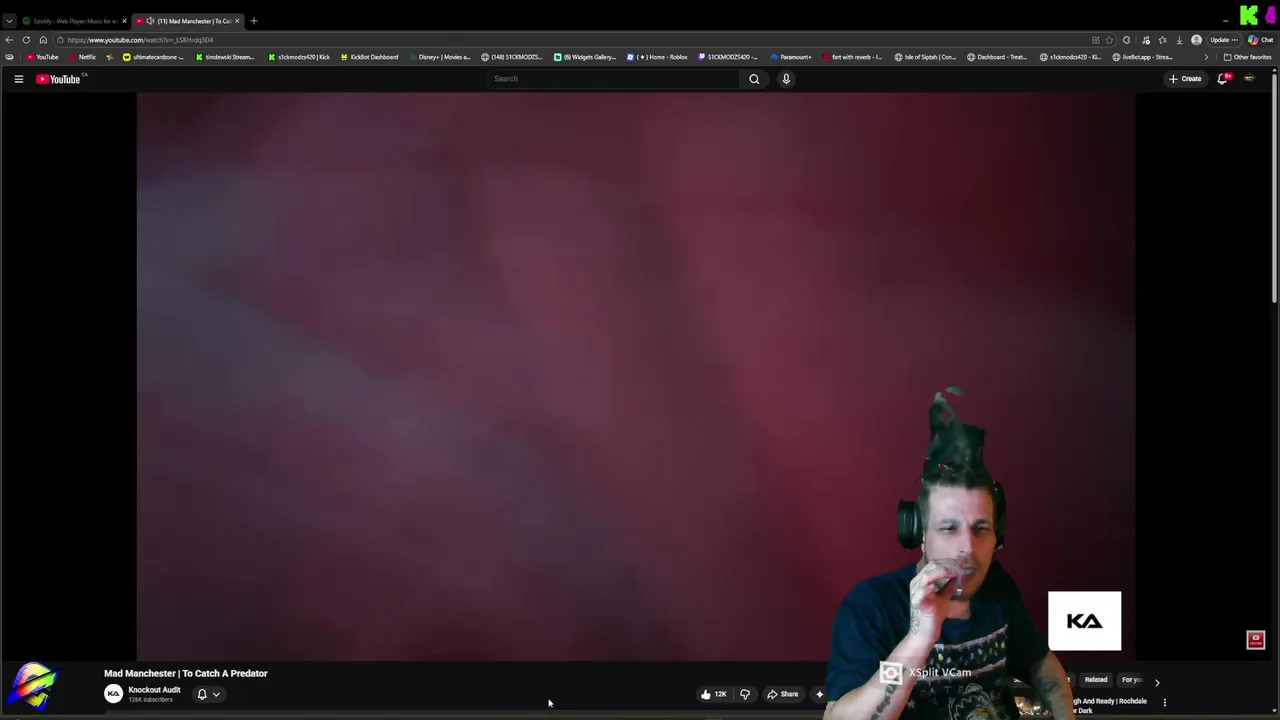Select the Mad Manchester YouTube tab

pos(187,21)
